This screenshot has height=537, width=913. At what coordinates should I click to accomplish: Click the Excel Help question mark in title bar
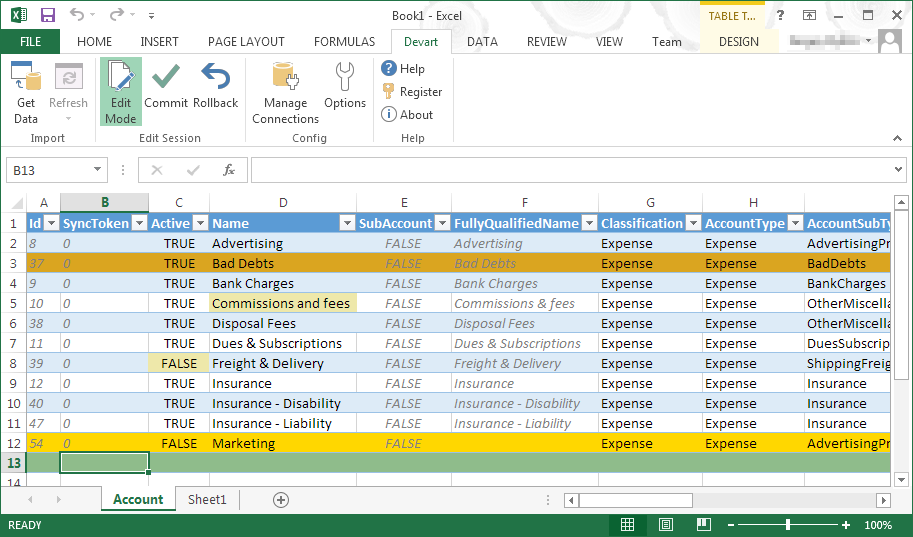tap(780, 16)
